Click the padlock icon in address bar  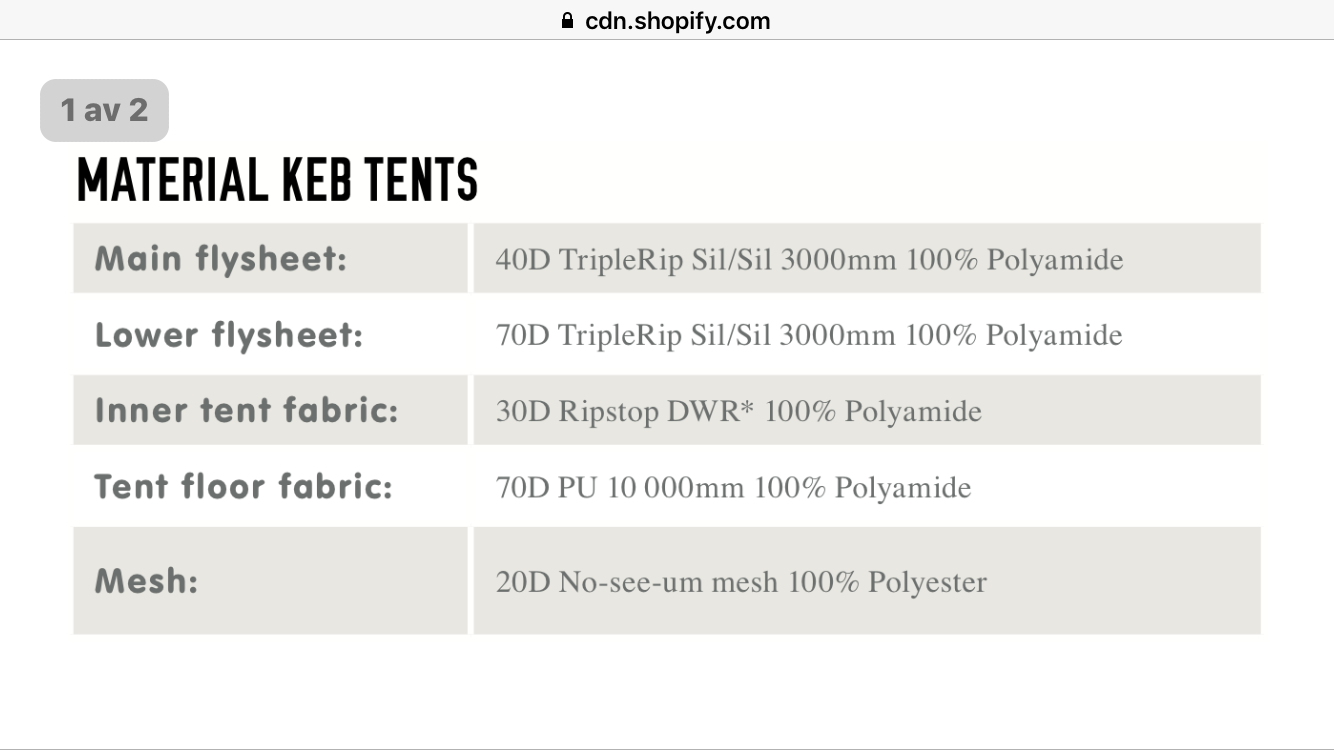[x=569, y=21]
